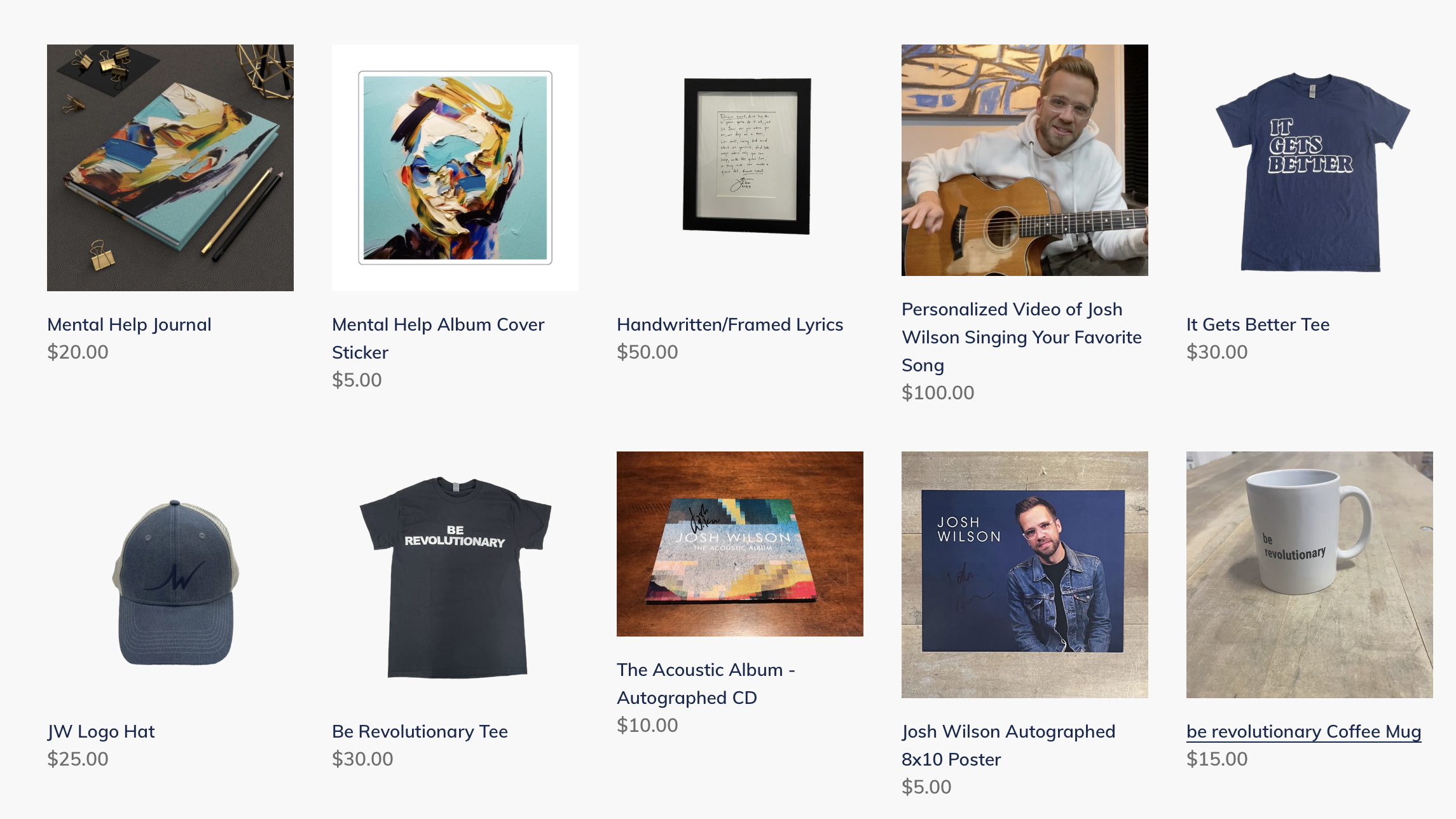Open the be revolutionary coffee mug photo
The width and height of the screenshot is (1456, 819).
point(1310,575)
